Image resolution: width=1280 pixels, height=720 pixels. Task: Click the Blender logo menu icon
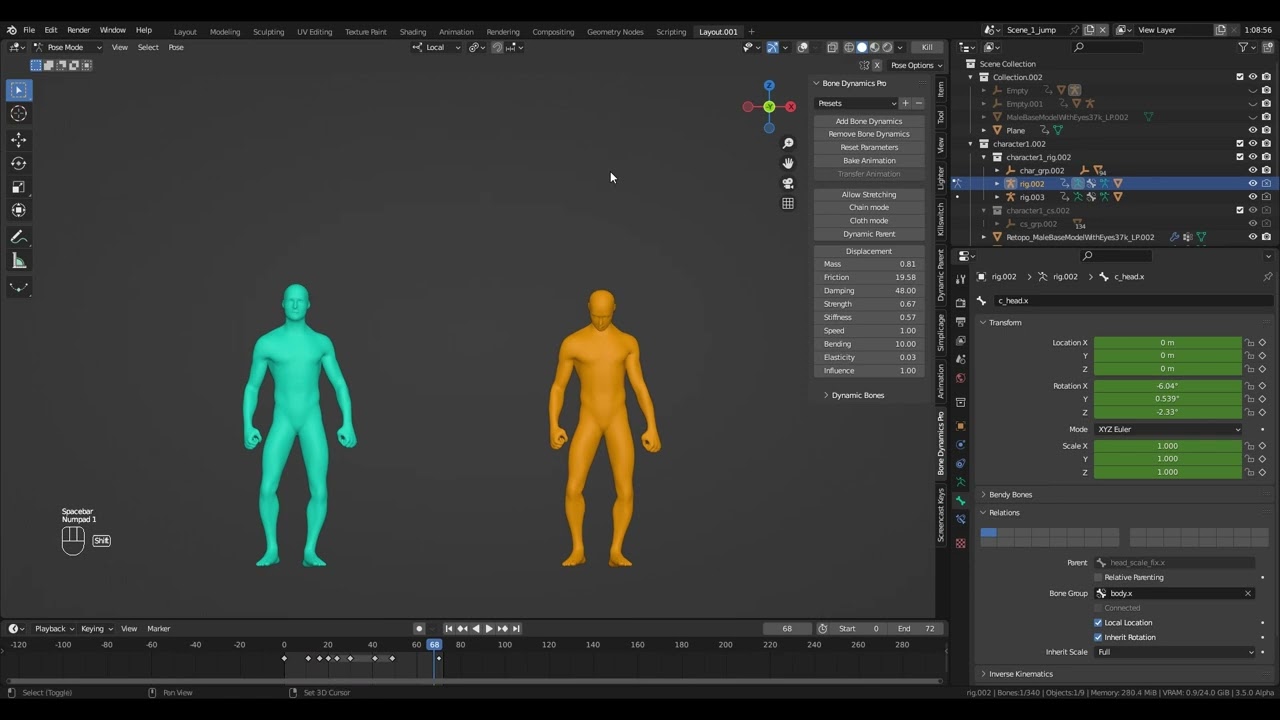[11, 31]
